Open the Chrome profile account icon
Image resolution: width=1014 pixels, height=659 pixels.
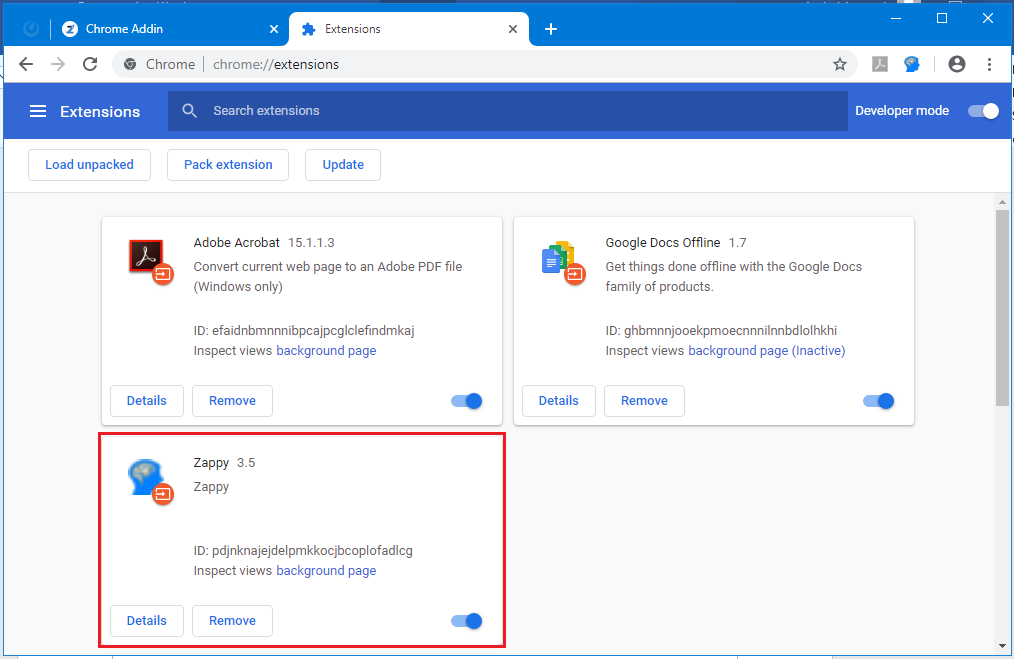coord(956,64)
